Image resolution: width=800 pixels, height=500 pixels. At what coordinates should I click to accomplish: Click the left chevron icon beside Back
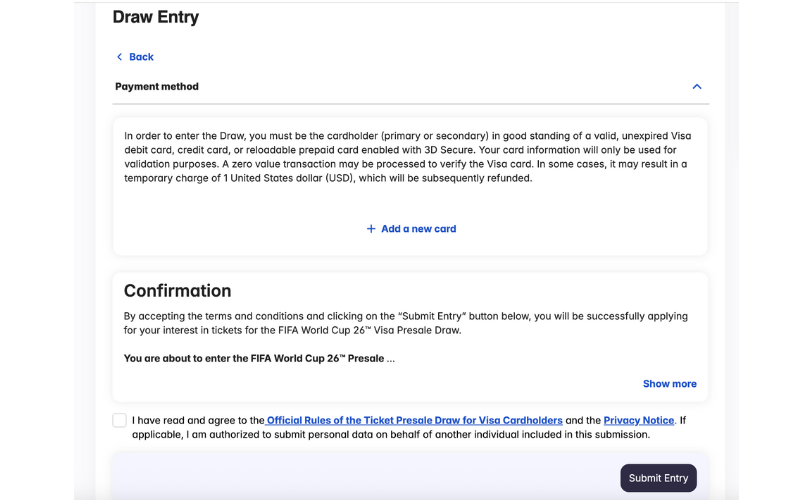tap(119, 57)
